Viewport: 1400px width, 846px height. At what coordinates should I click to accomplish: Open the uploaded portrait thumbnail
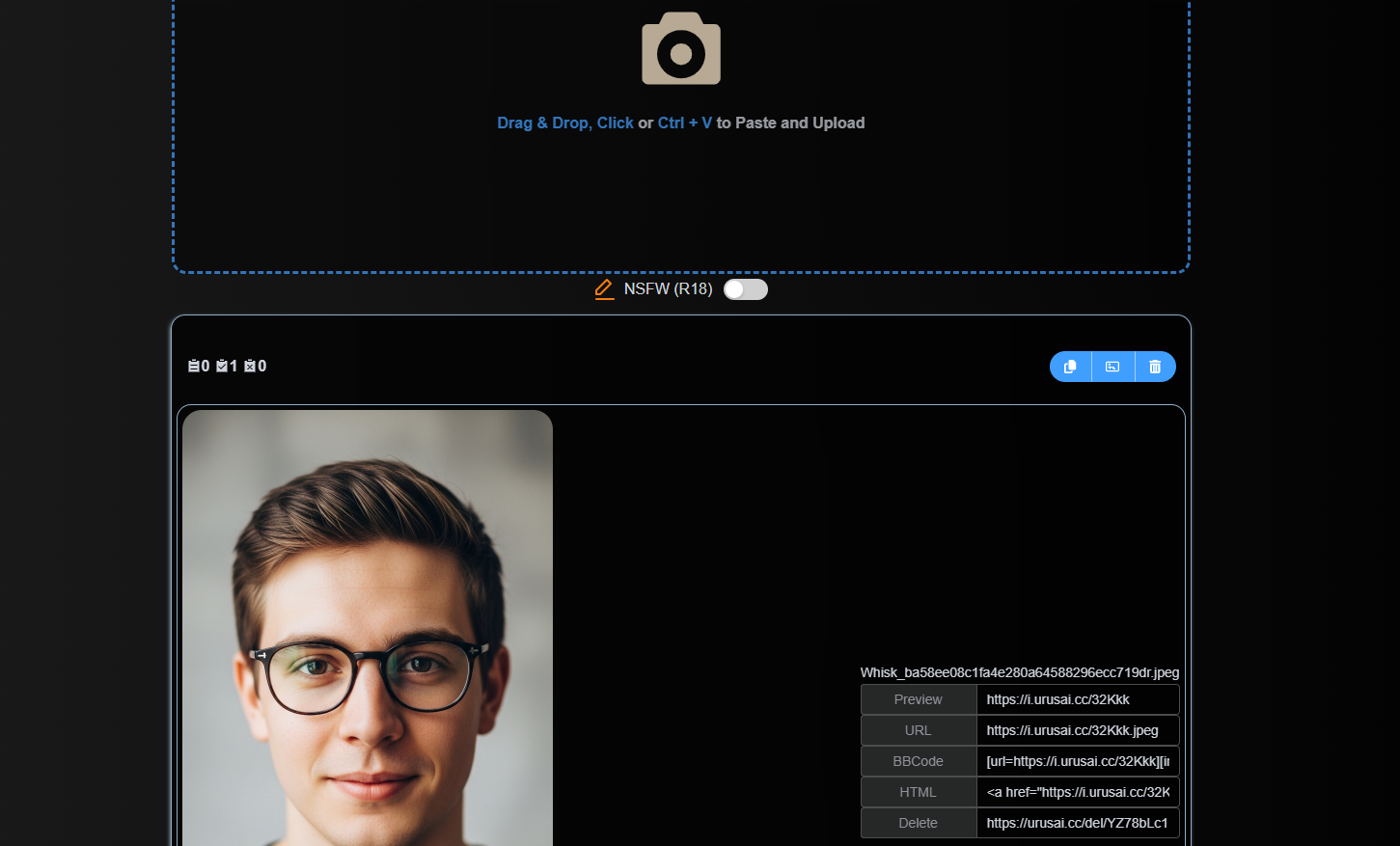pyautogui.click(x=368, y=628)
